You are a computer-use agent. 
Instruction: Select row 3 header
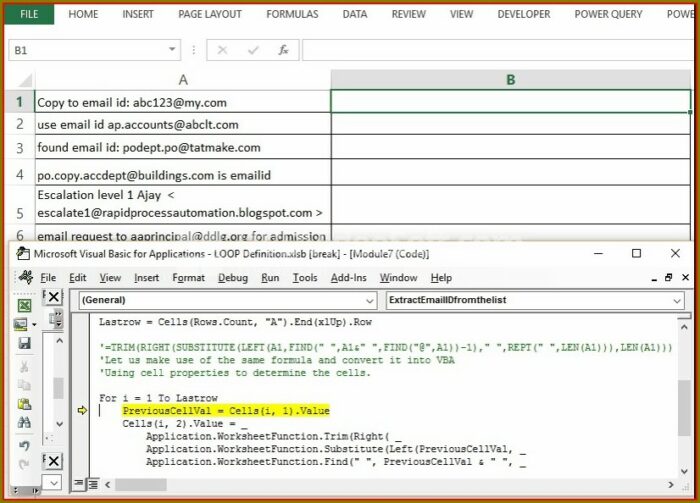(19, 147)
